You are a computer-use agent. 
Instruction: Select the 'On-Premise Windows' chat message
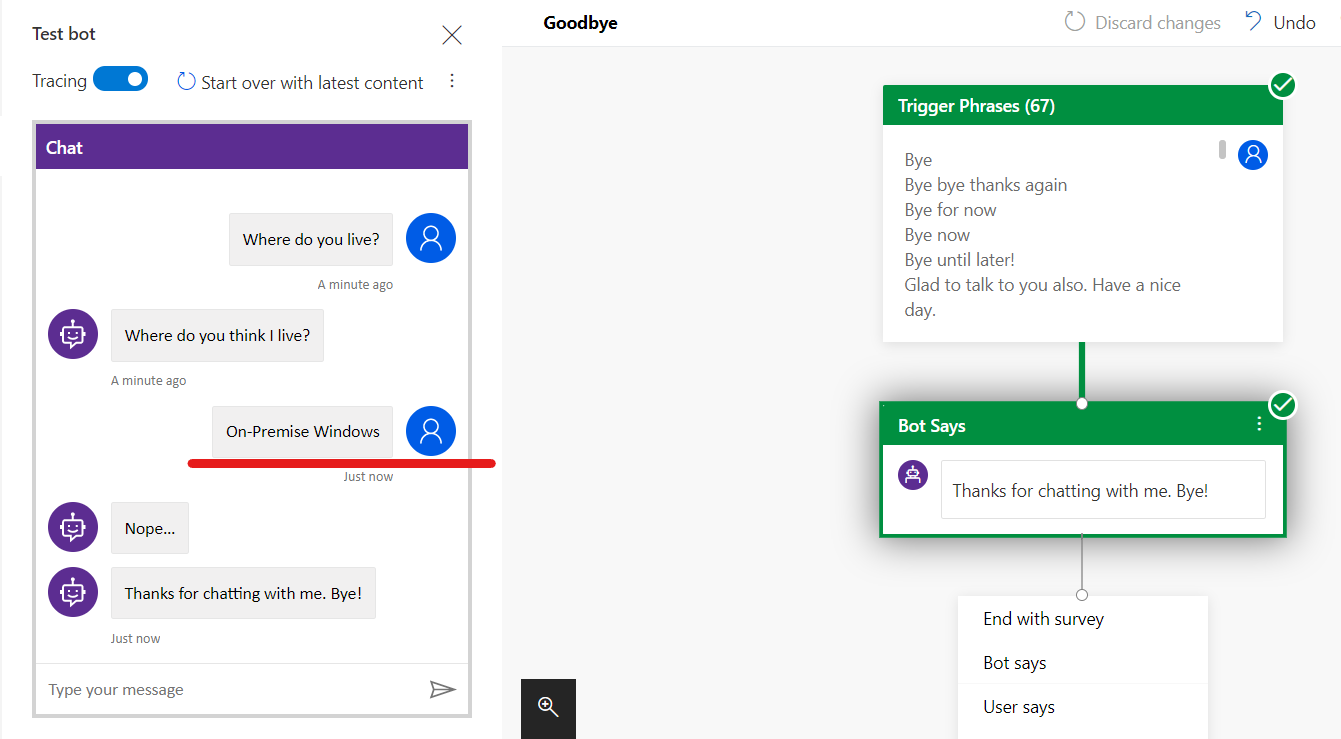click(x=303, y=432)
